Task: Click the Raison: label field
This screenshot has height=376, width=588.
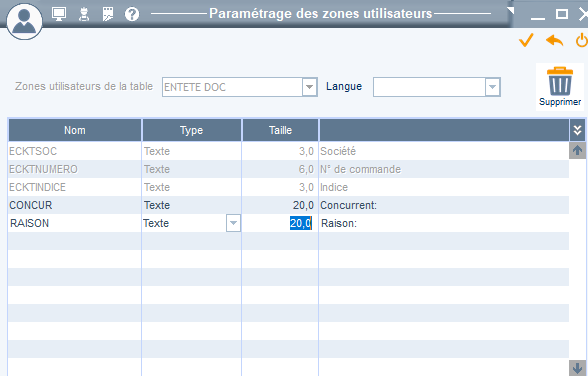Action: point(444,223)
